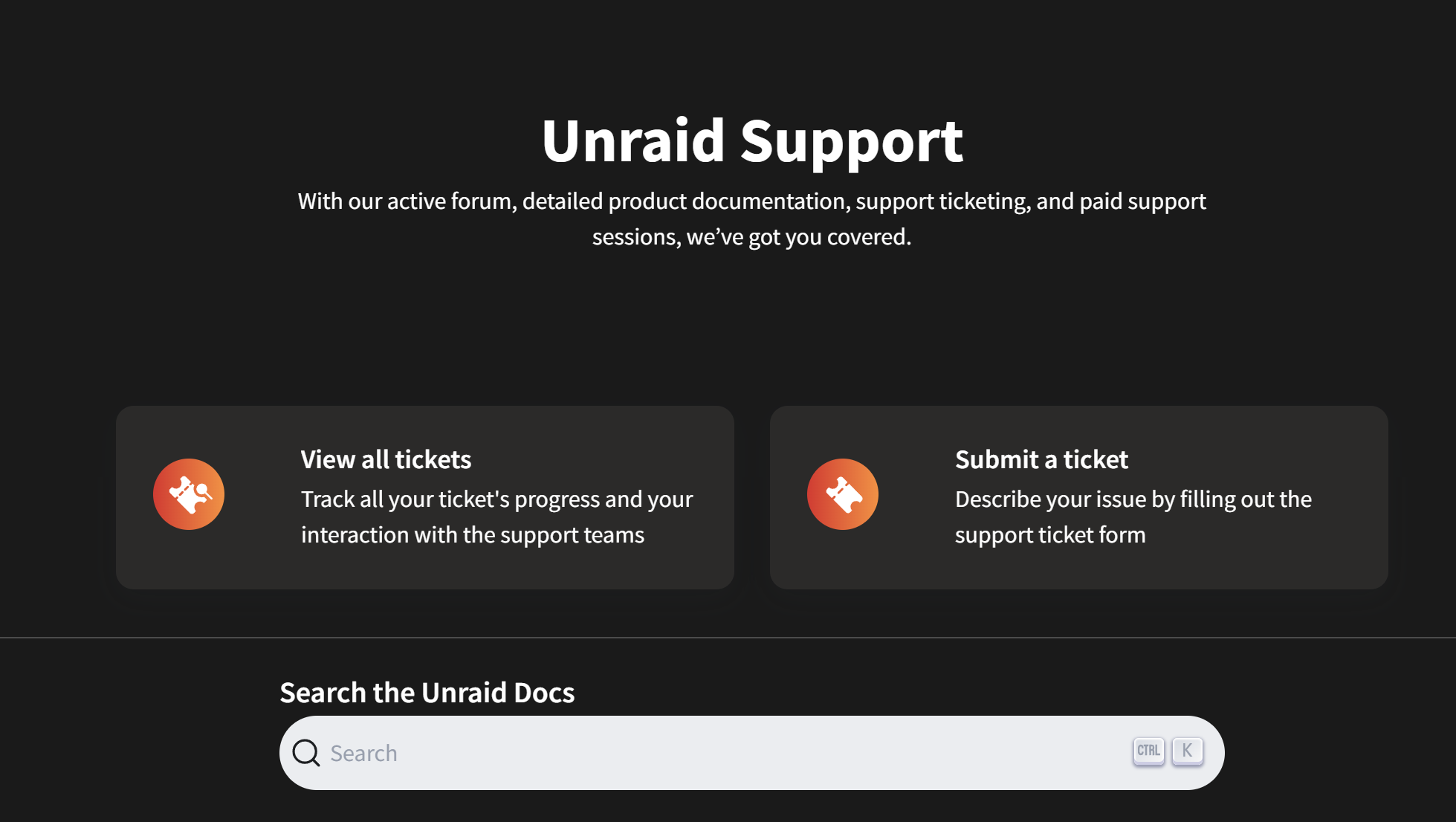Click the Submit a ticket icon

(x=843, y=494)
